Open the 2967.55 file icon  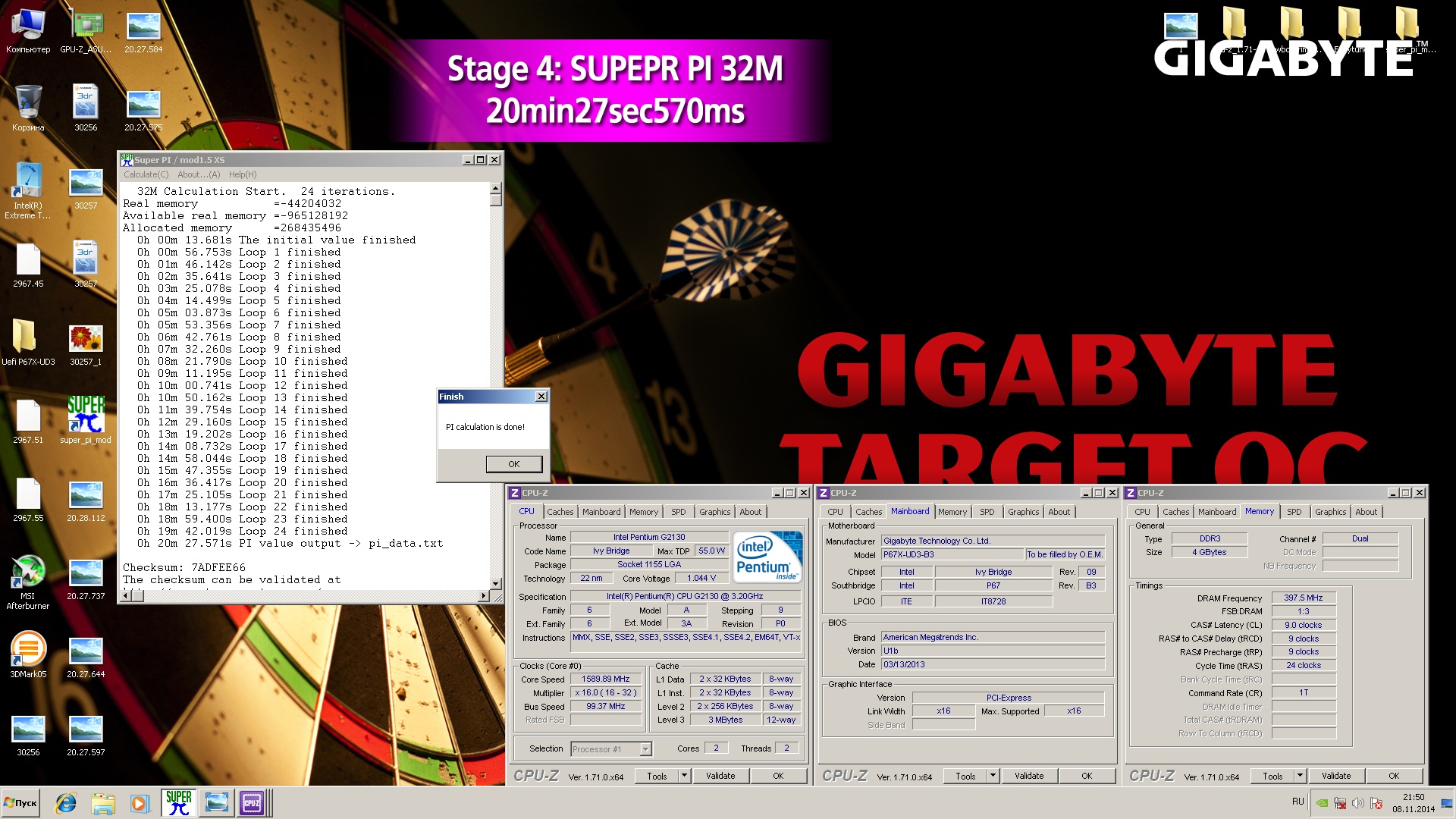click(28, 499)
